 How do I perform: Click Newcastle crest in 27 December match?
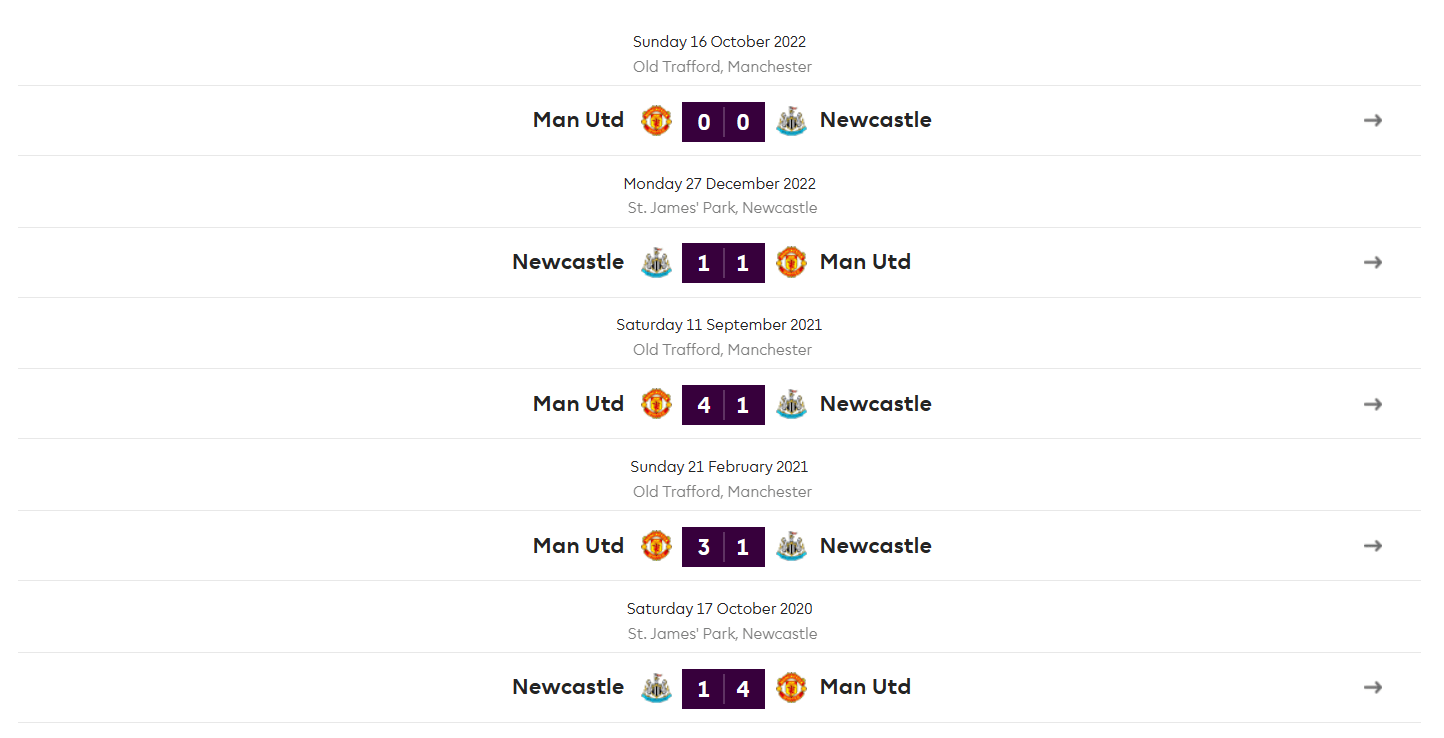(656, 262)
